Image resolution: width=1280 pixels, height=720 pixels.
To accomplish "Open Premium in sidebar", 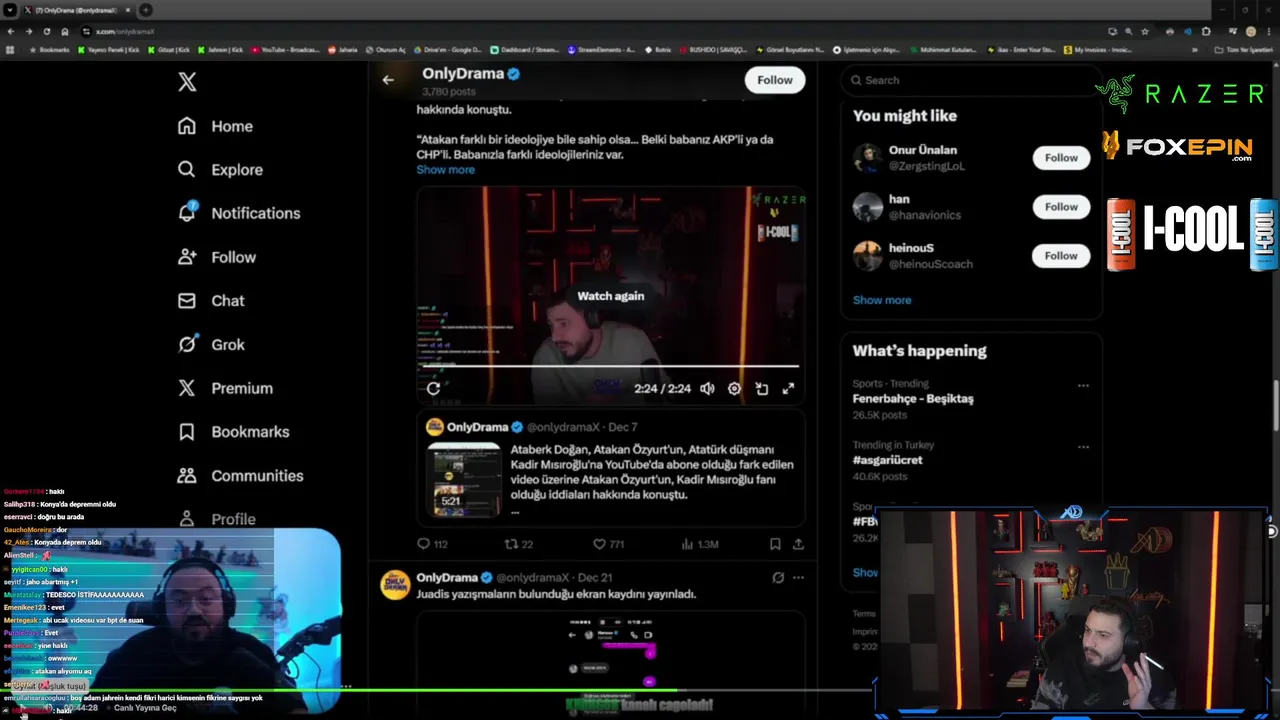I will (224, 388).
